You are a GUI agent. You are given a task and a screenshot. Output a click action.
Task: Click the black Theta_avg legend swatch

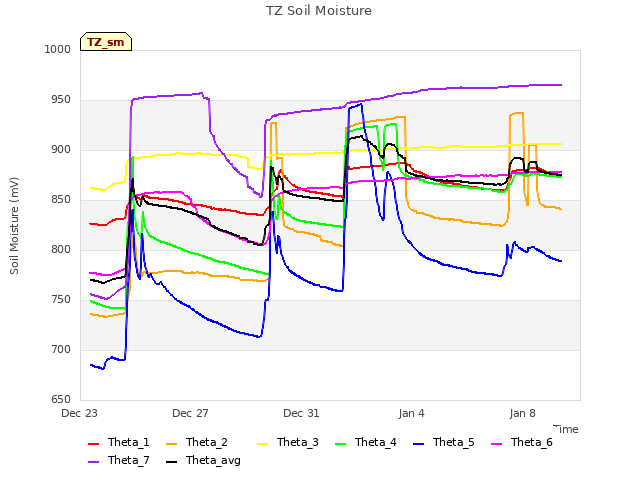[x=171, y=462]
